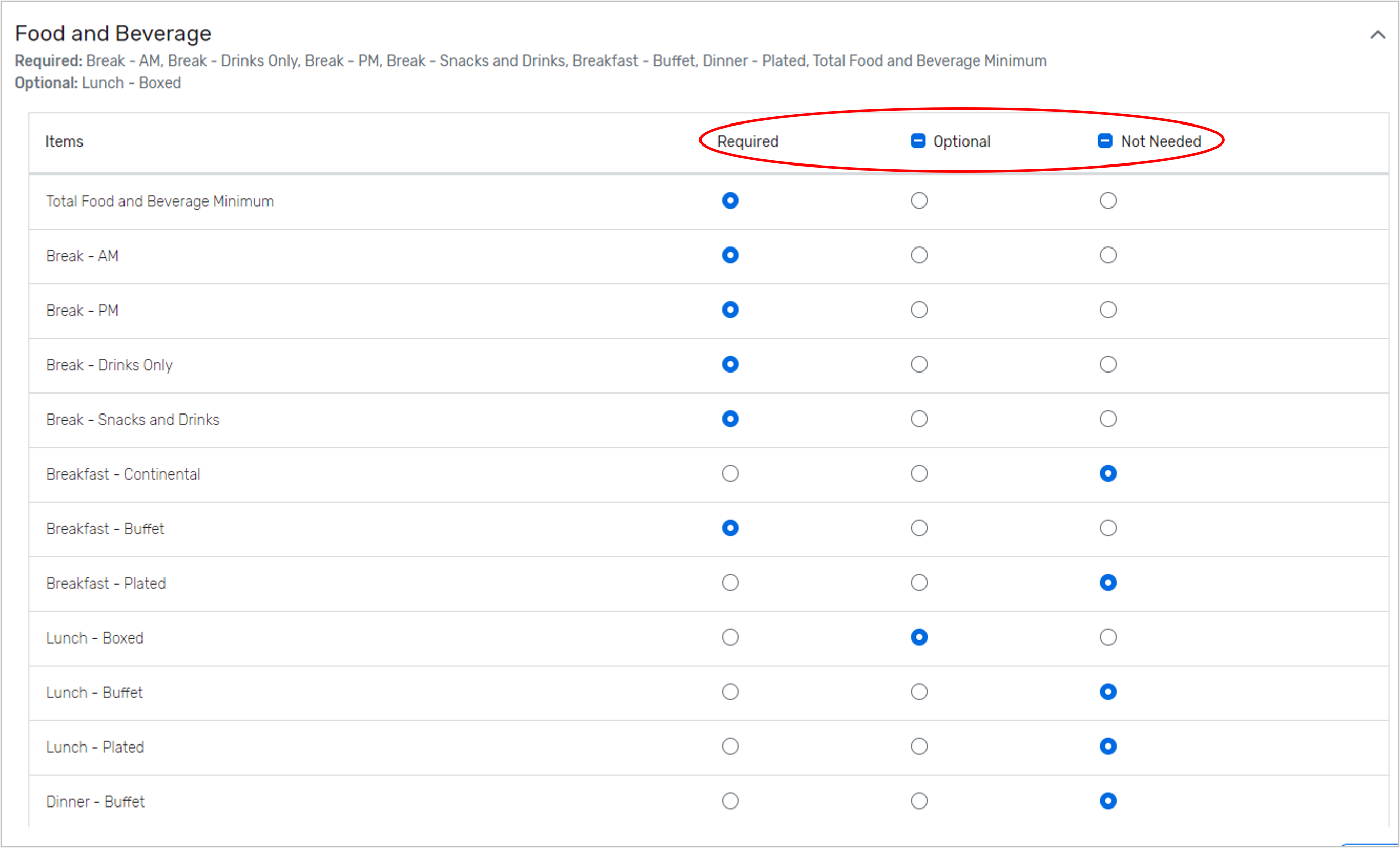Set Total Food and Beverage Minimum to Optional
Image resolution: width=1400 pixels, height=848 pixels.
click(x=919, y=200)
